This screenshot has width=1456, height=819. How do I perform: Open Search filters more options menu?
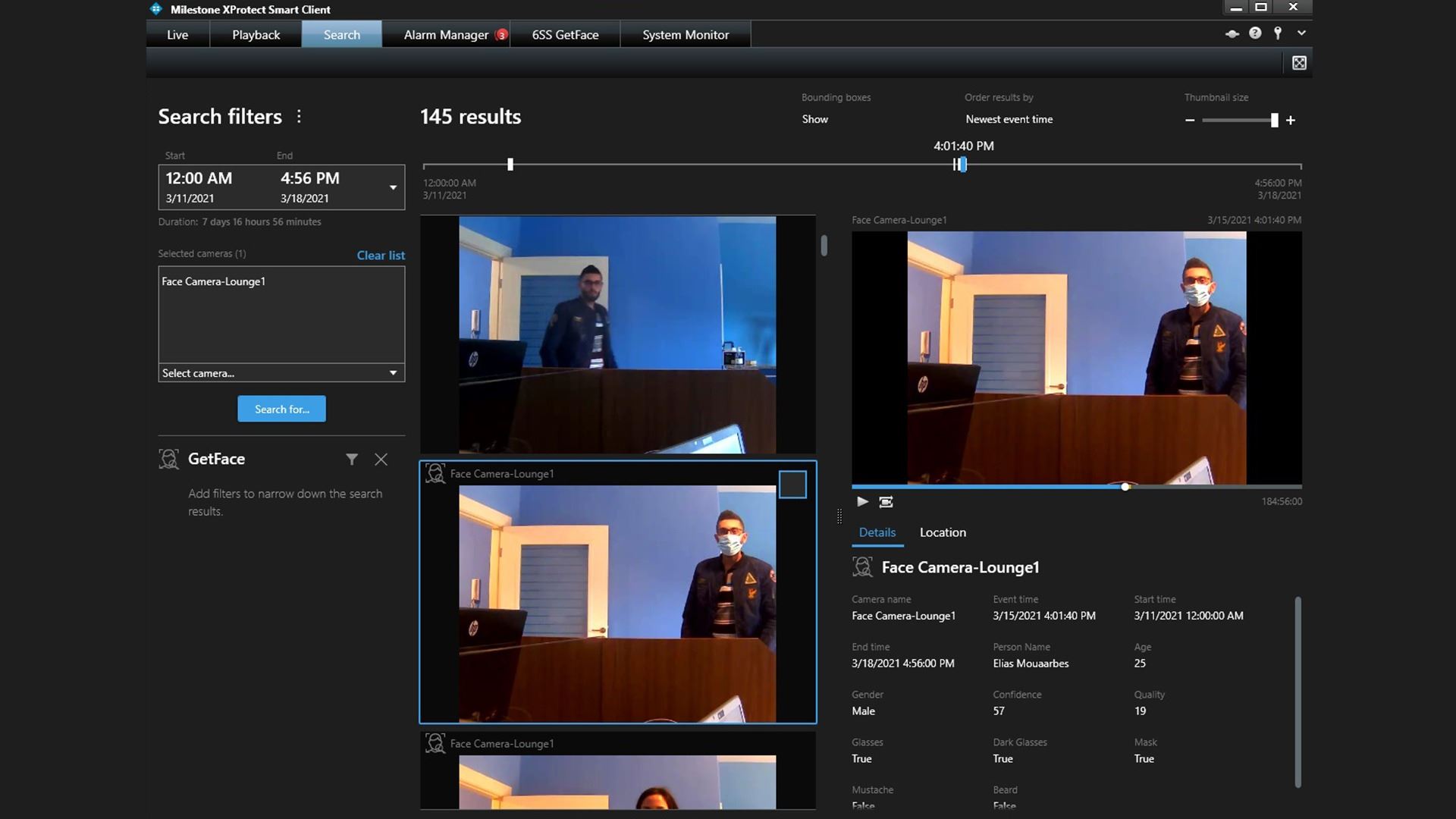(299, 116)
